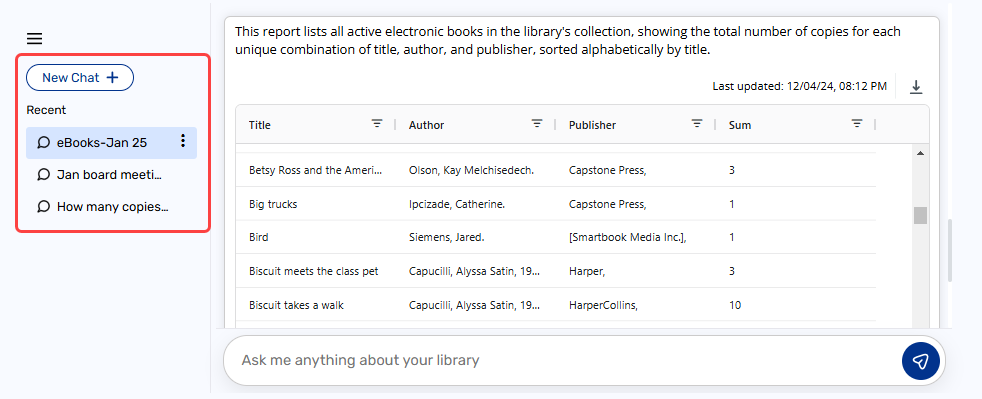Select the eBooks-Jan 25 recent chat
The height and width of the screenshot is (399, 982).
[x=111, y=143]
